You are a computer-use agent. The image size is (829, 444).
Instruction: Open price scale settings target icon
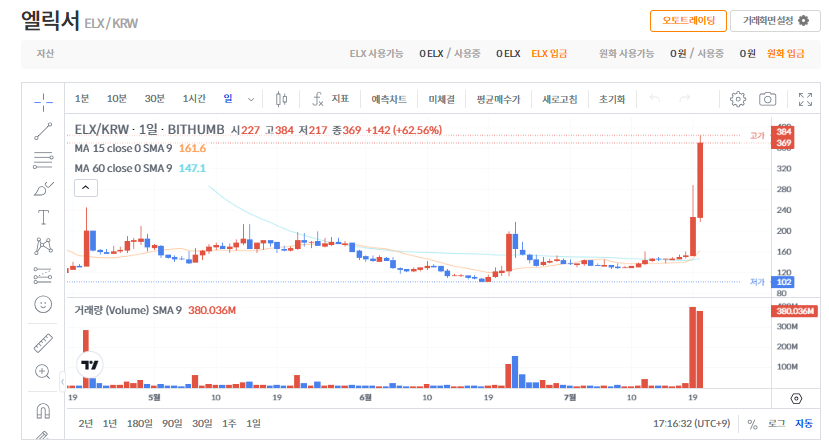point(796,399)
